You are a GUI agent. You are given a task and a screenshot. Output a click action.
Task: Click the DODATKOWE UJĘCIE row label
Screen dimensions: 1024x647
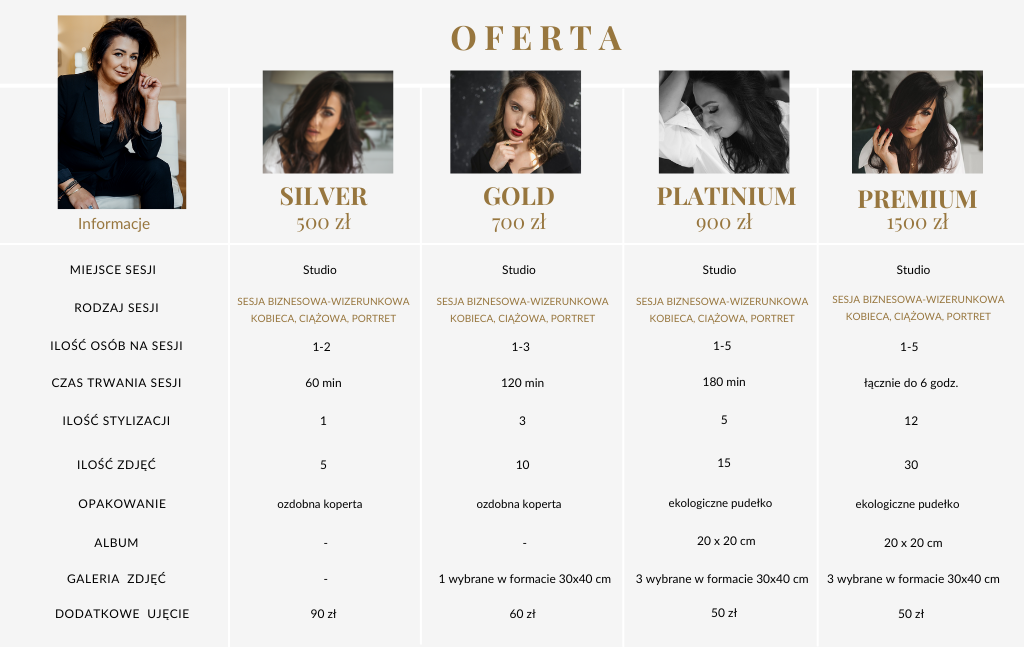point(122,614)
